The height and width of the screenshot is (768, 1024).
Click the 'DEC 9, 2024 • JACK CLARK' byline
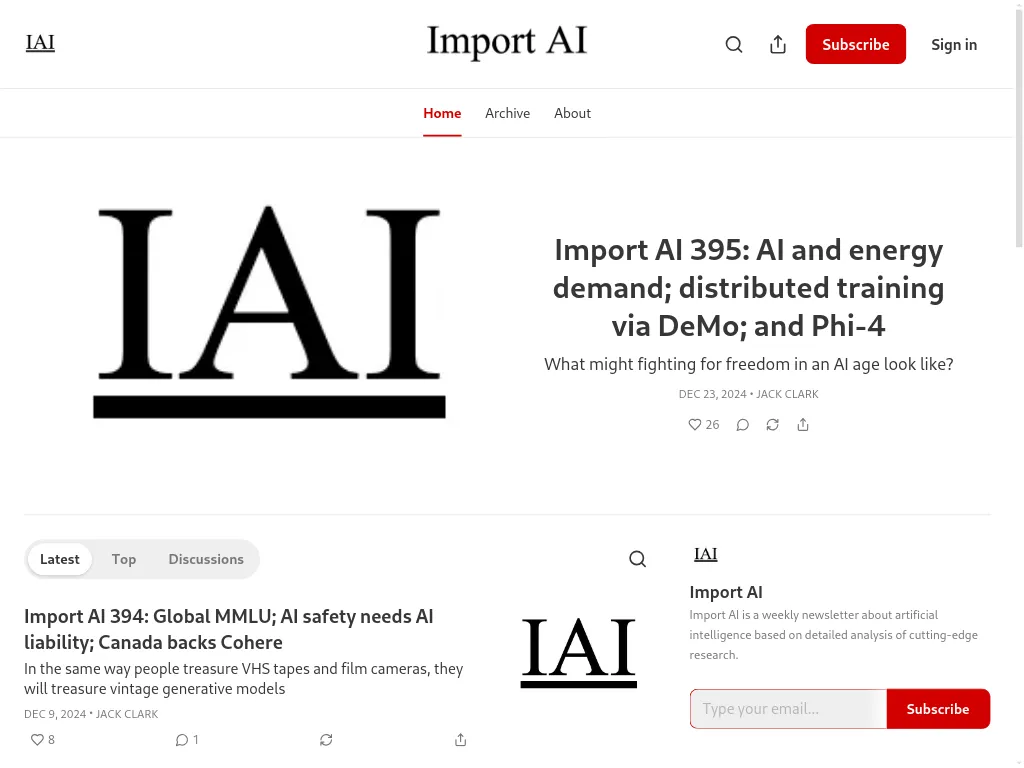pos(91,714)
